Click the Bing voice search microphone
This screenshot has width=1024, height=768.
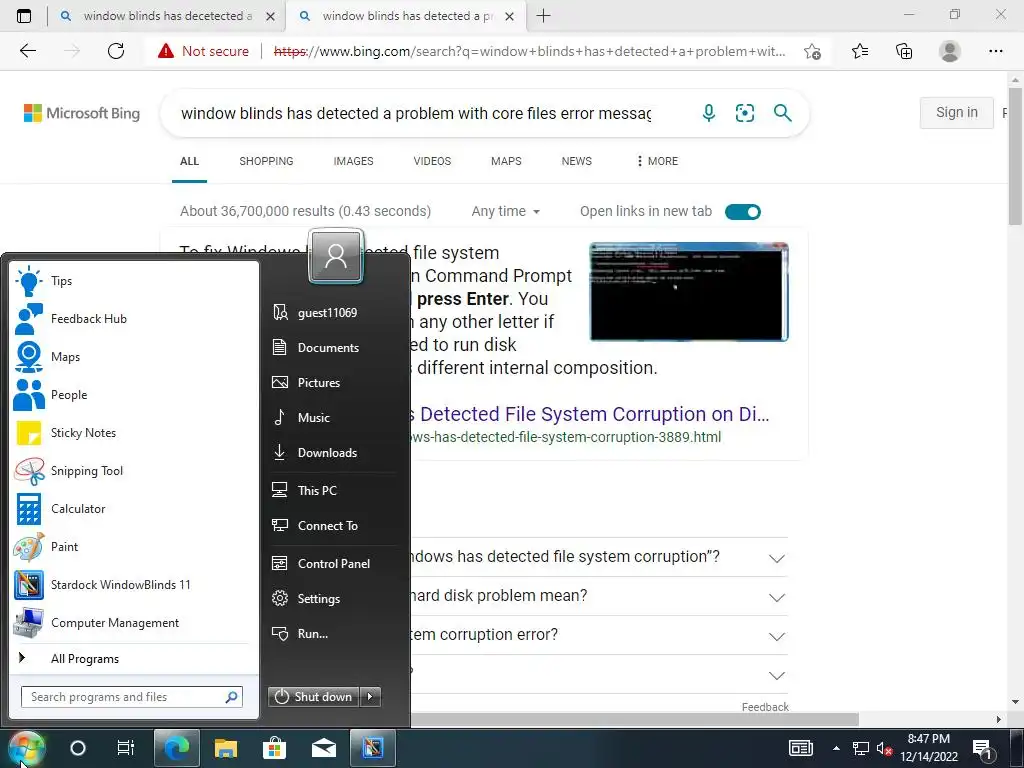click(709, 113)
